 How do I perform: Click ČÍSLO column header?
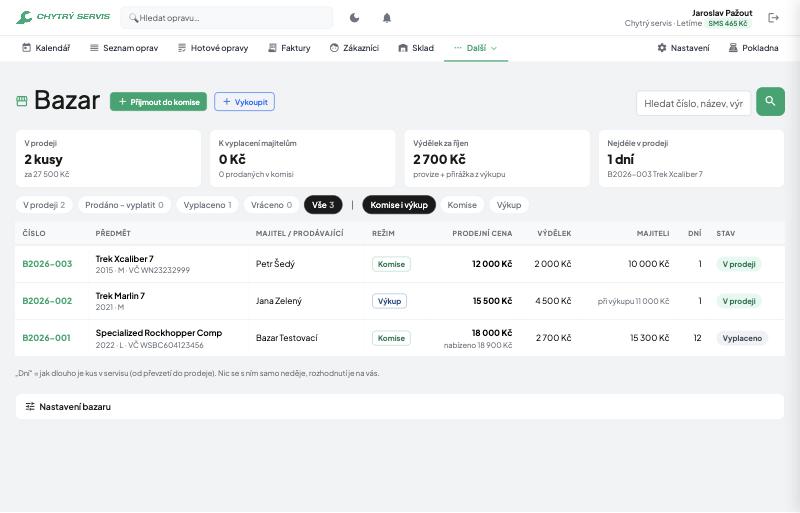[34, 233]
